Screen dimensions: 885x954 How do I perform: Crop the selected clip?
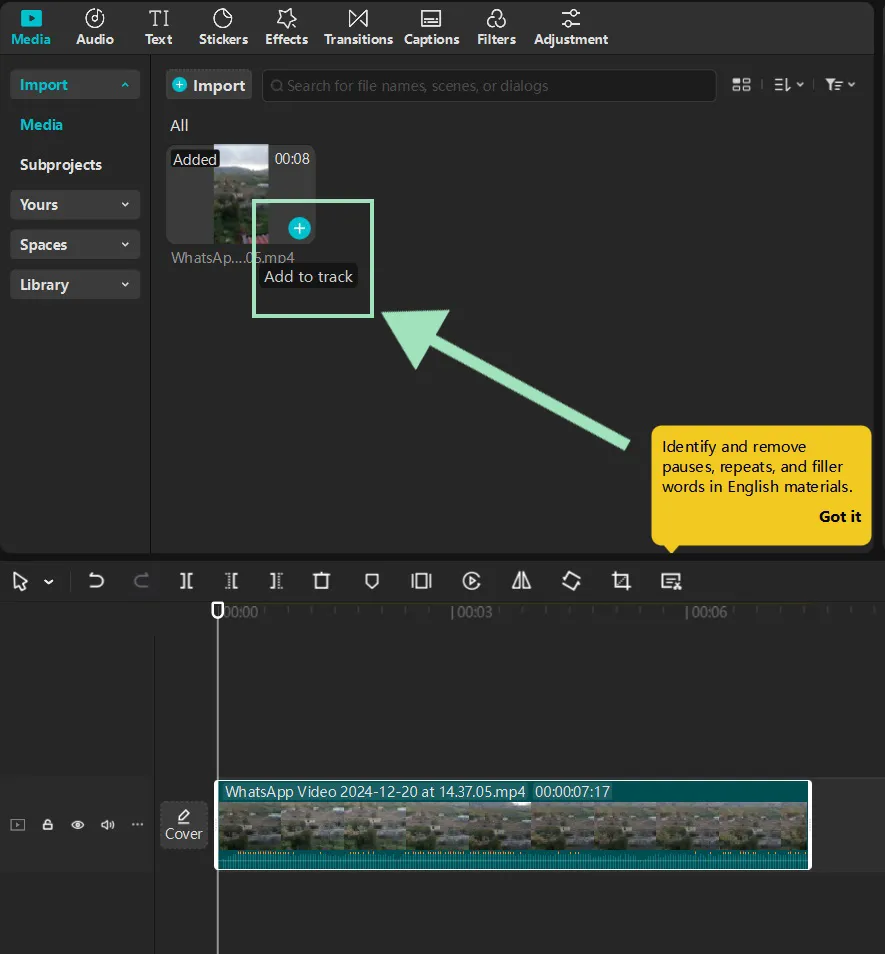621,581
